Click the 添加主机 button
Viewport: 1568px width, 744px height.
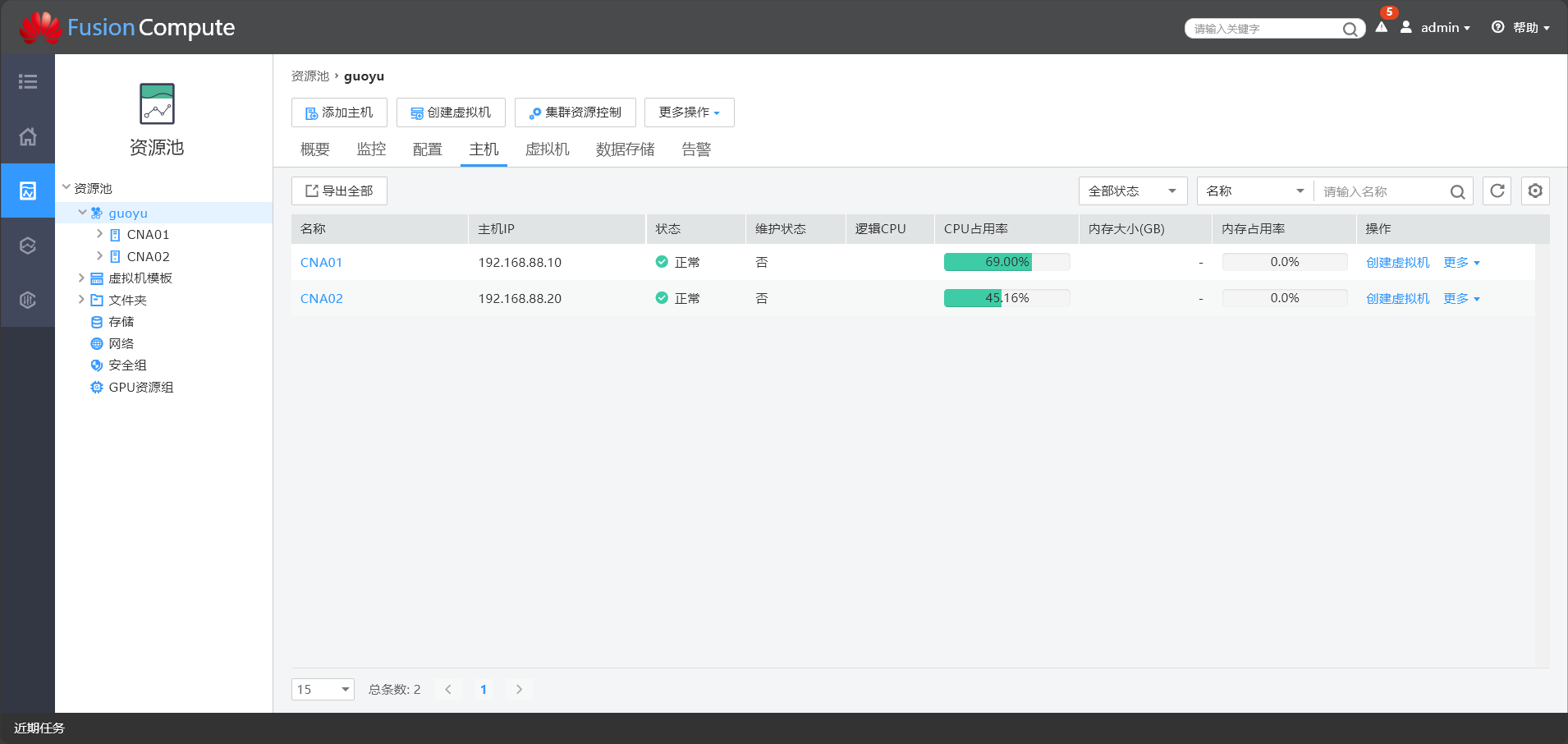339,113
